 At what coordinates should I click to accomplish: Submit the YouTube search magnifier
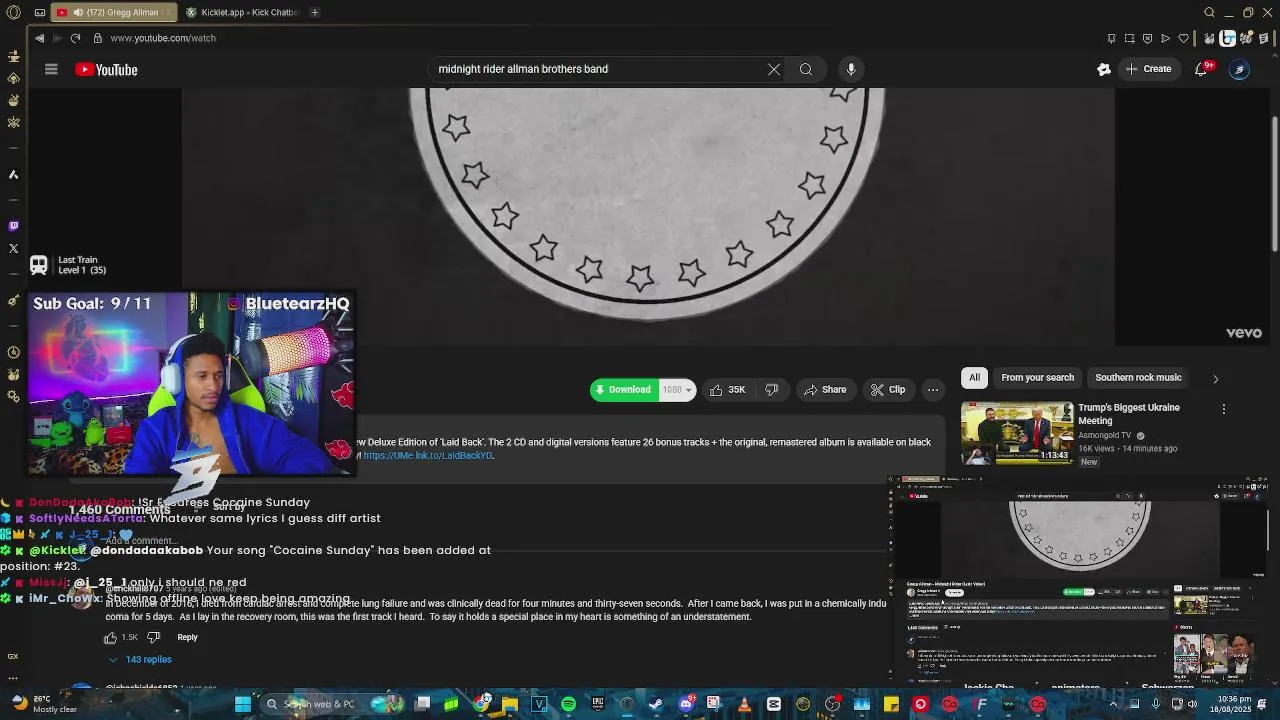click(x=805, y=69)
